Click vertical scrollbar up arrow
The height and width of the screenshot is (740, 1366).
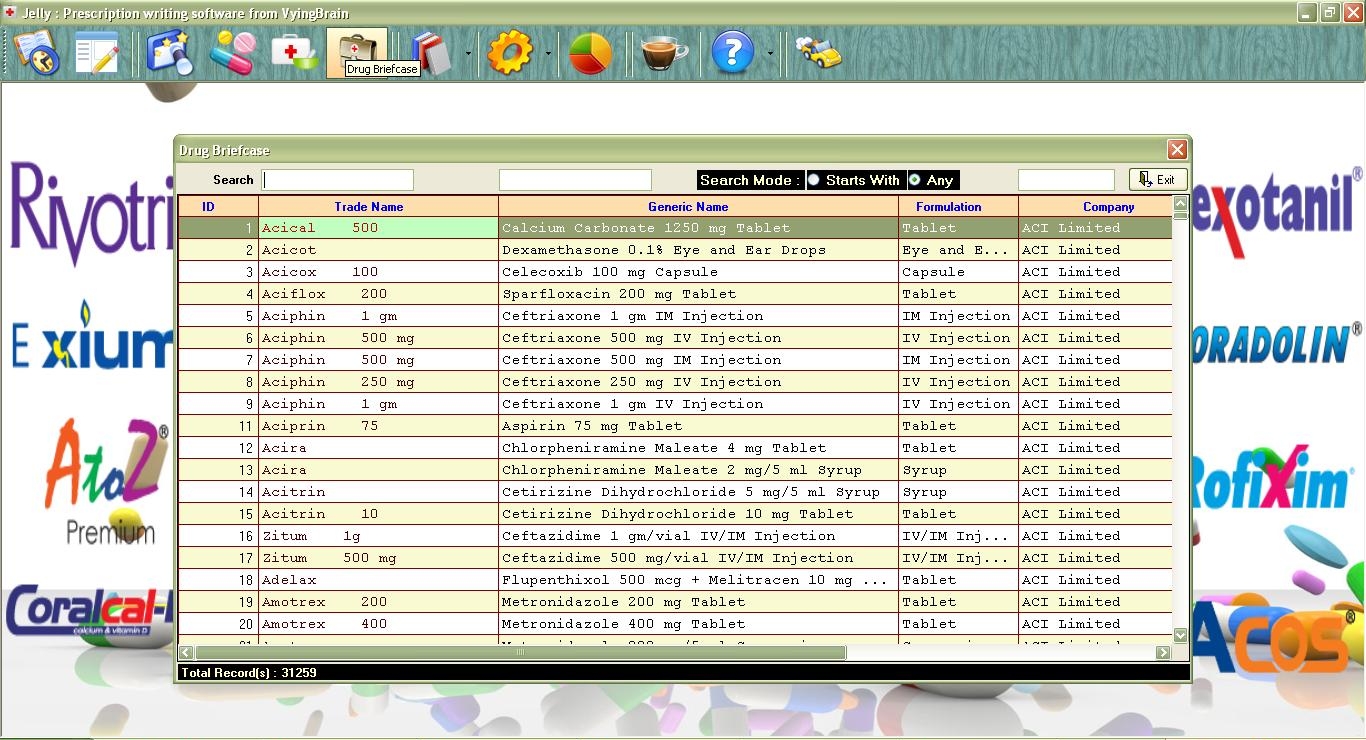(x=1180, y=203)
